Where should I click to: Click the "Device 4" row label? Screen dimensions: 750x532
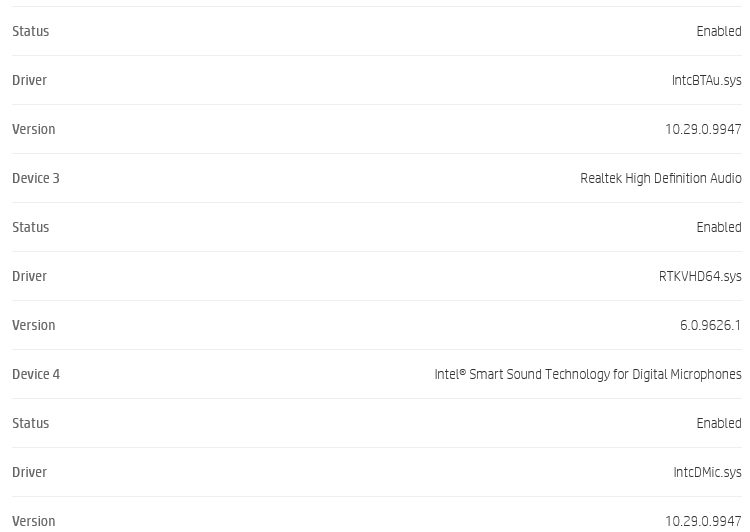(x=36, y=374)
